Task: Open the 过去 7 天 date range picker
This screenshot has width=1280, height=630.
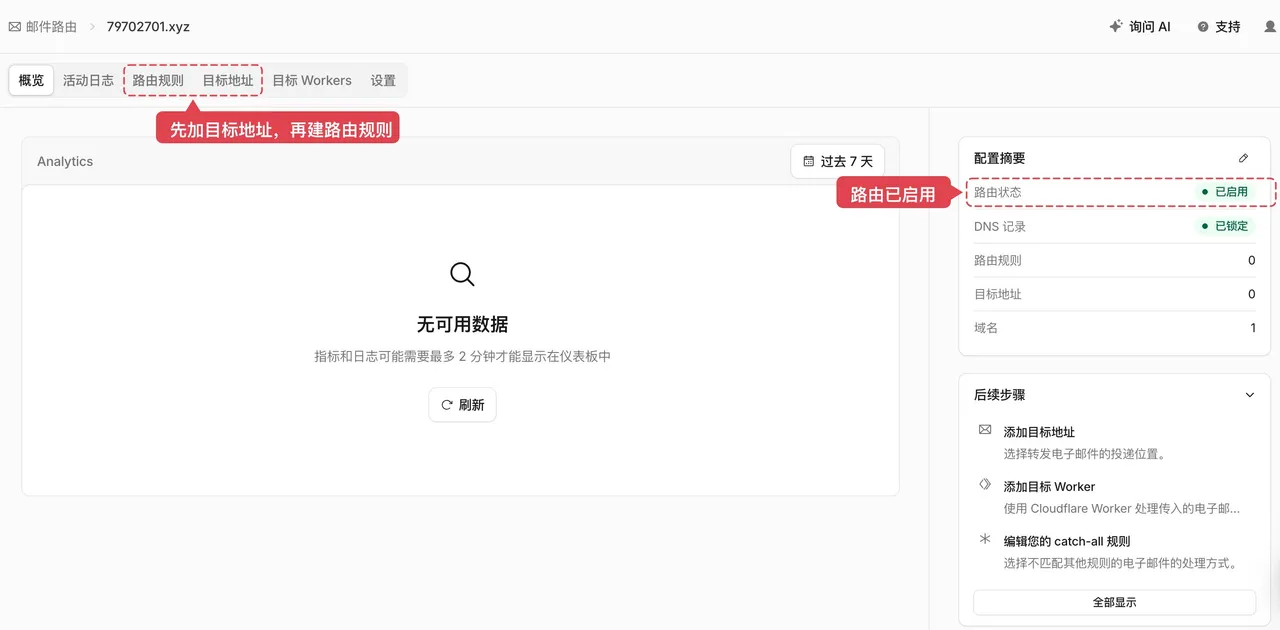Action: [x=838, y=161]
